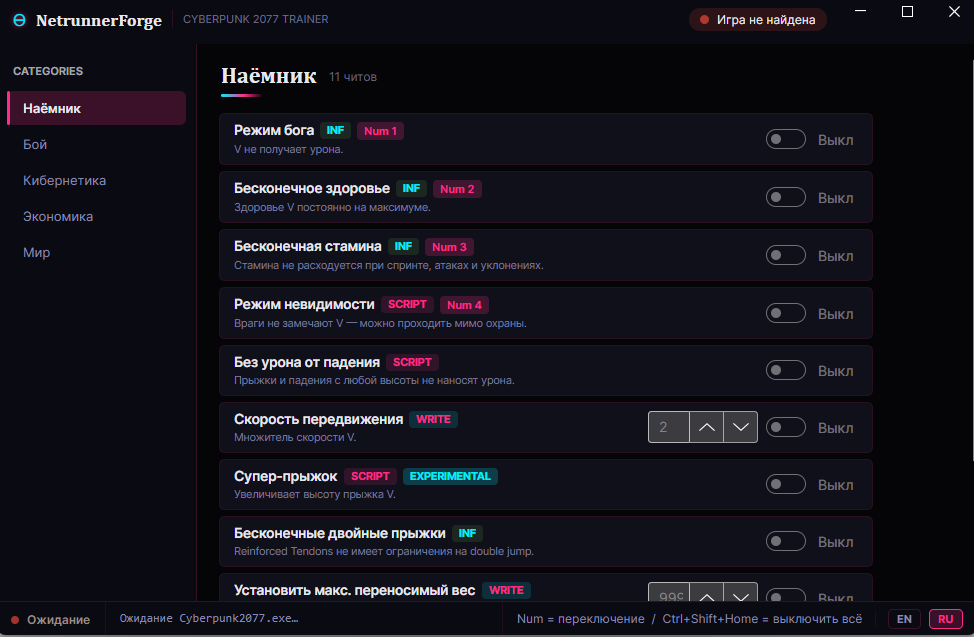Click the 'Num 4' hotkey badge
The image size is (974, 637).
pyautogui.click(x=465, y=305)
